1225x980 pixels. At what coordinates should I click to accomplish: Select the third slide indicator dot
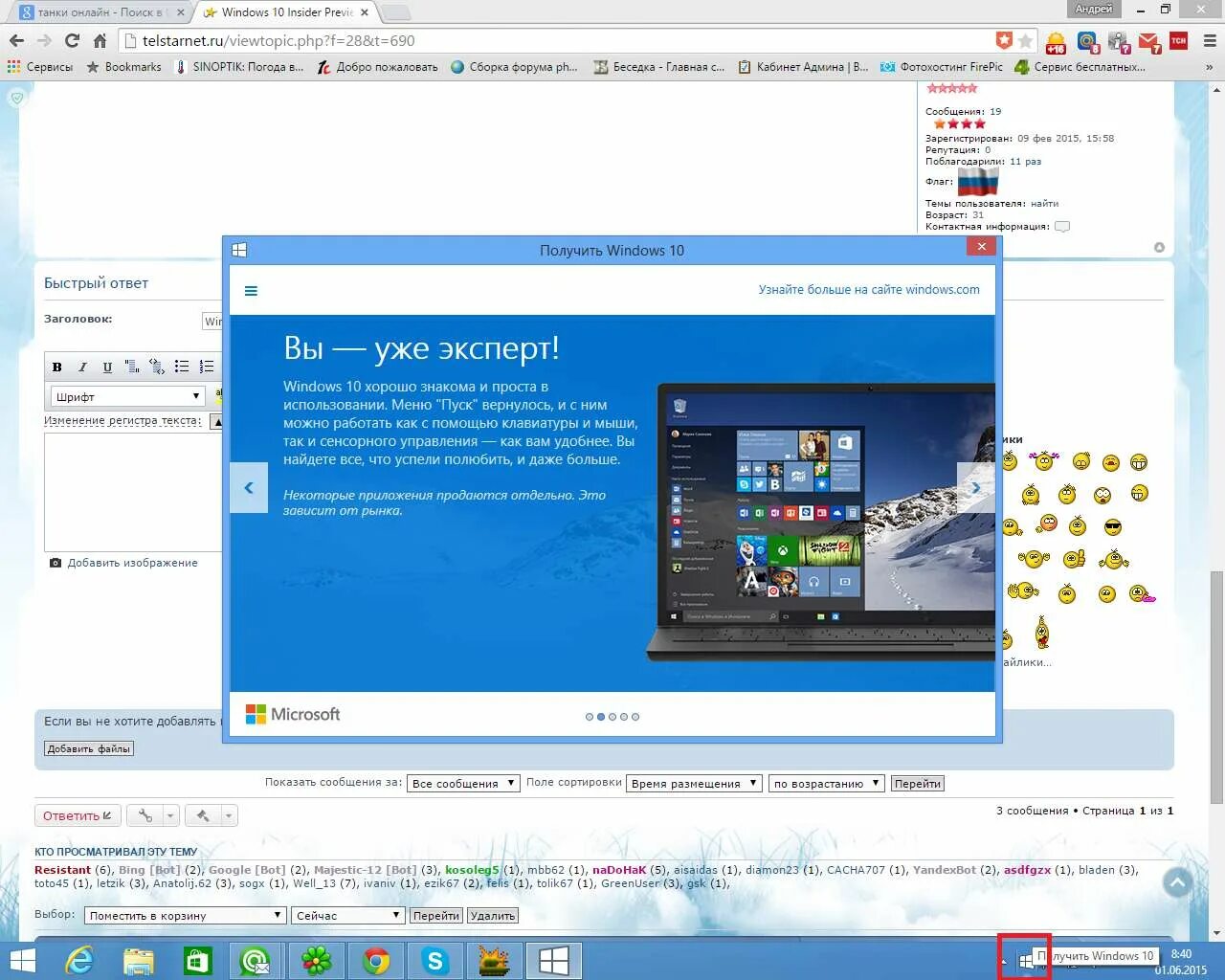tap(612, 717)
